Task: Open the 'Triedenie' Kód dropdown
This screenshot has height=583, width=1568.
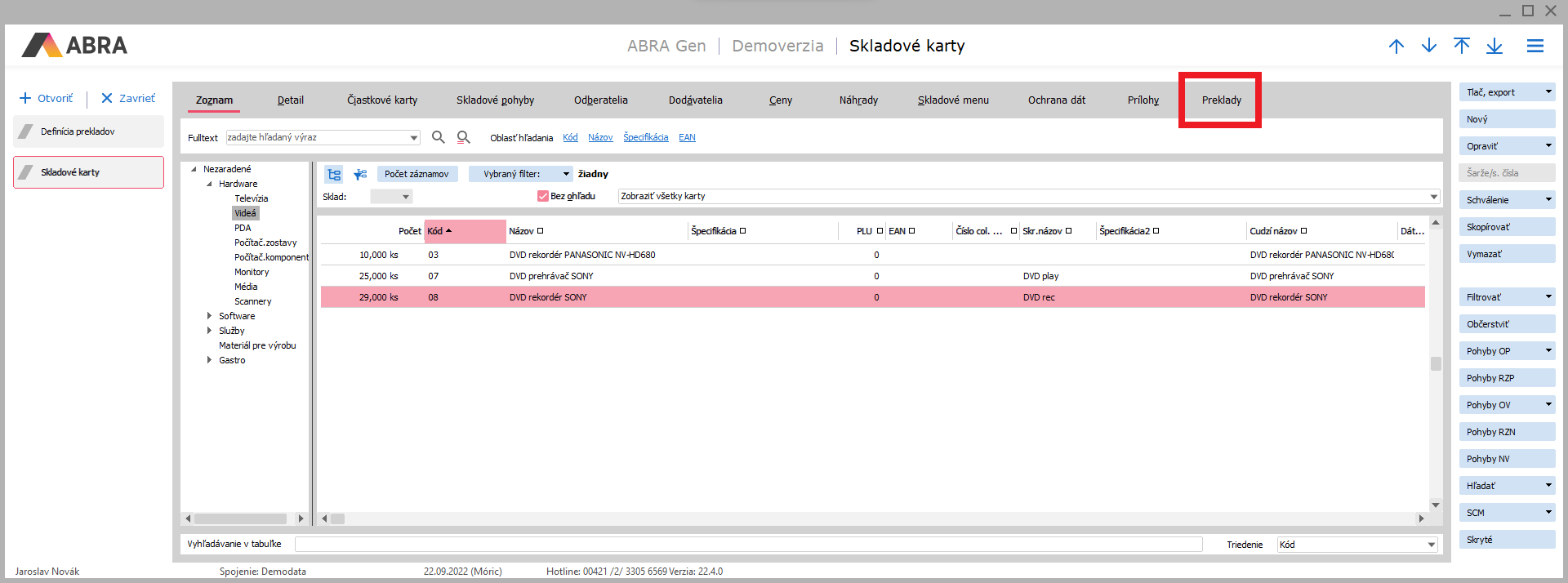Action: pyautogui.click(x=1431, y=545)
